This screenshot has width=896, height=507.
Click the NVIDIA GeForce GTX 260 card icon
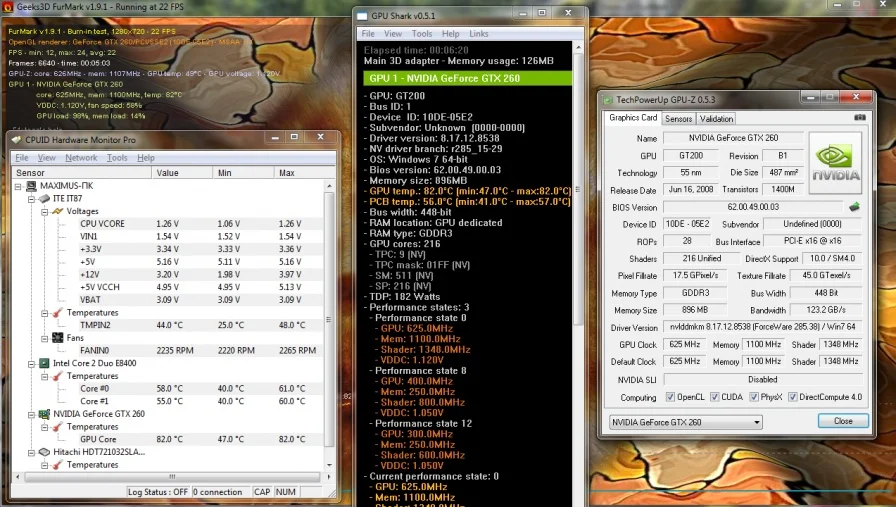pyautogui.click(x=44, y=414)
